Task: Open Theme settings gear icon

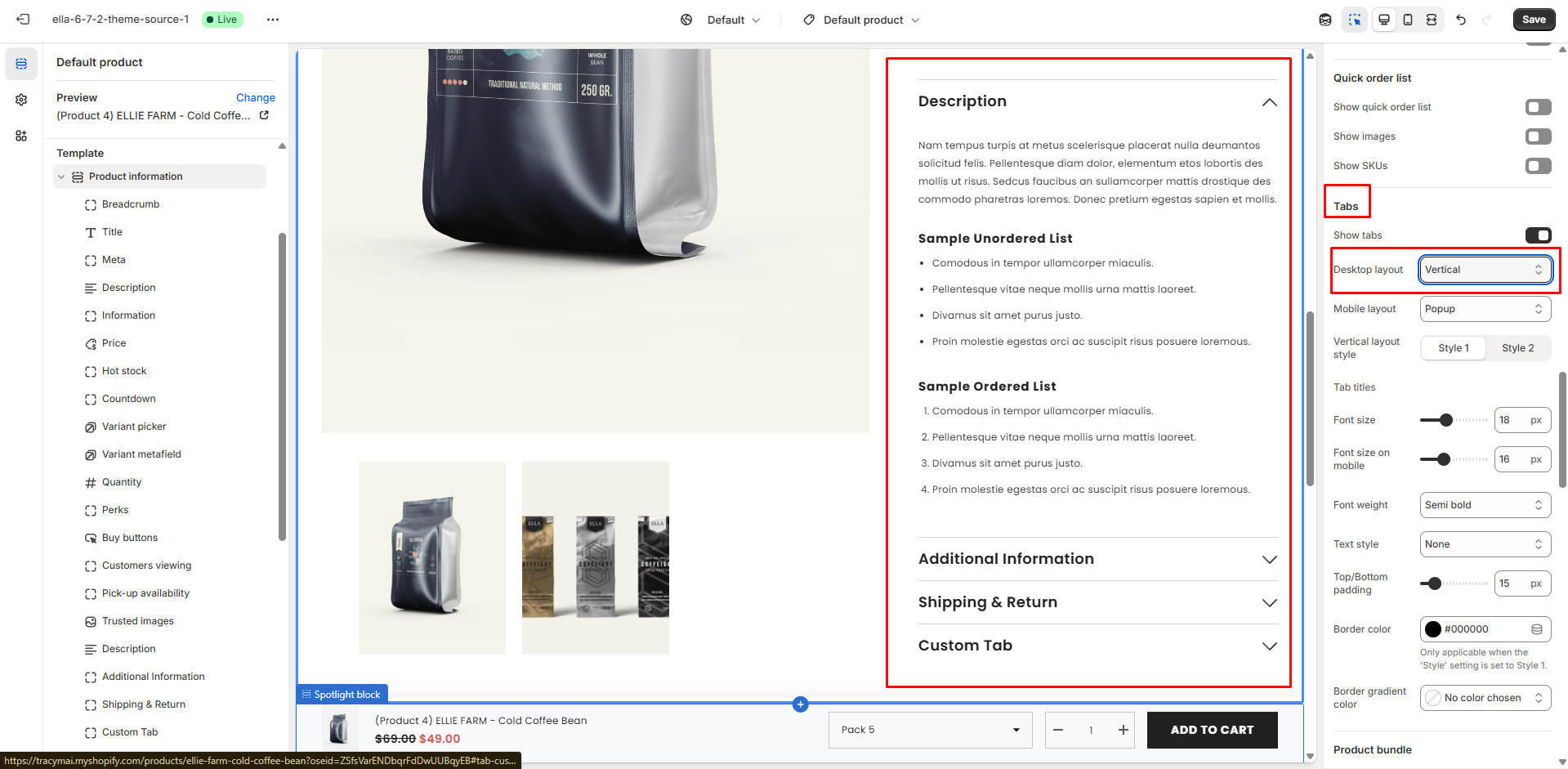Action: 21,100
